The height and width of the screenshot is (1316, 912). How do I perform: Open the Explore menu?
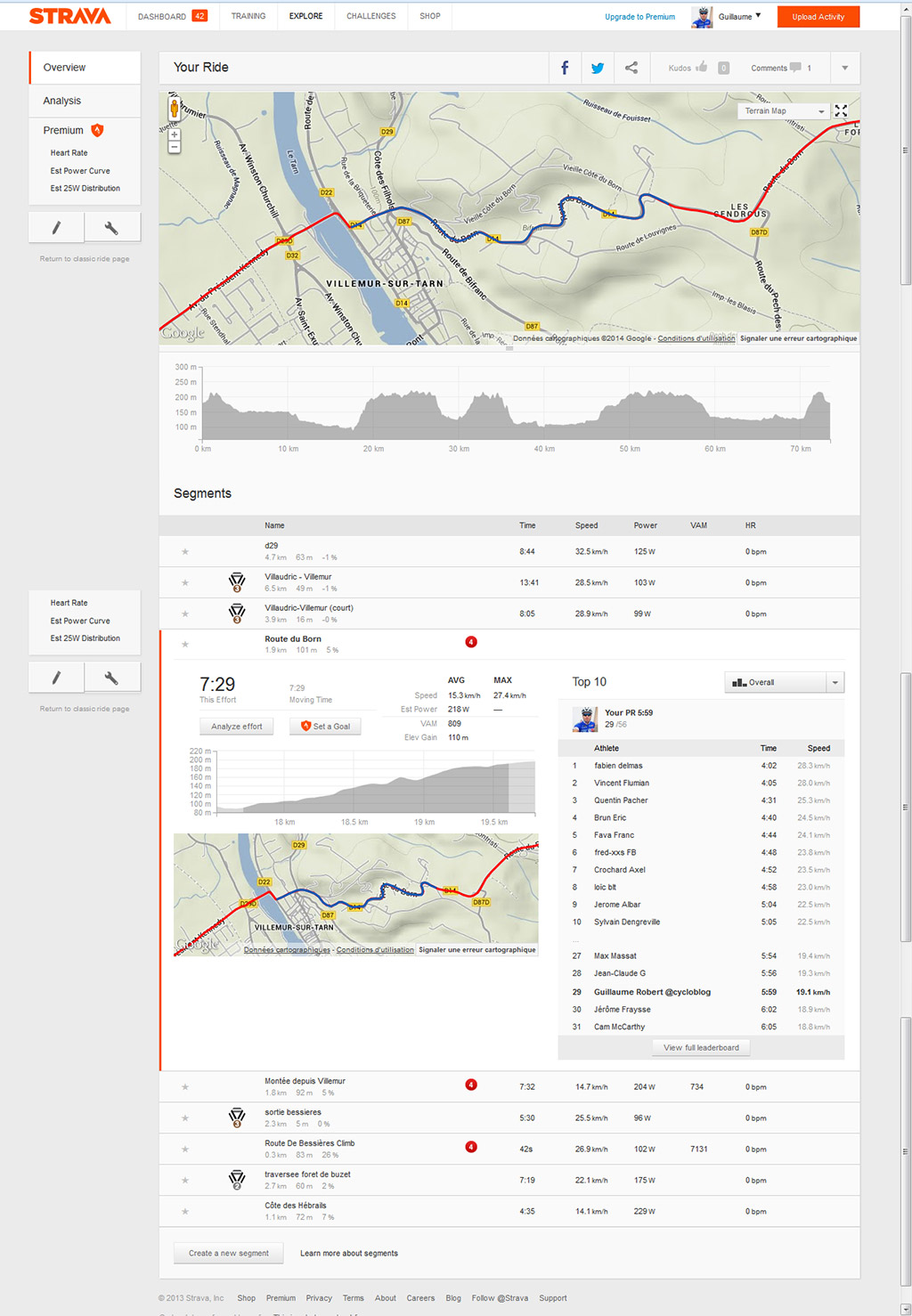[x=306, y=16]
